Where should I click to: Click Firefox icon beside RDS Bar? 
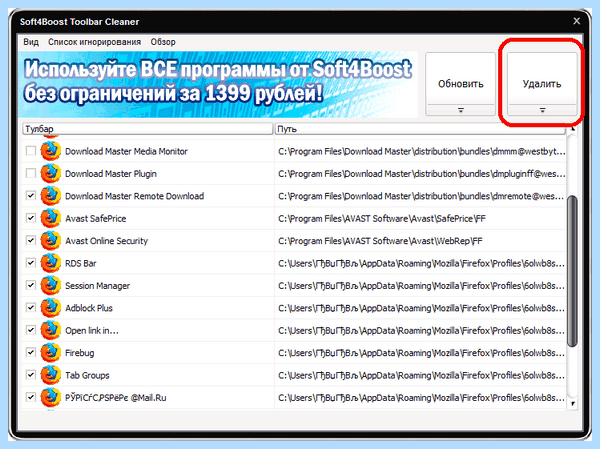point(51,263)
